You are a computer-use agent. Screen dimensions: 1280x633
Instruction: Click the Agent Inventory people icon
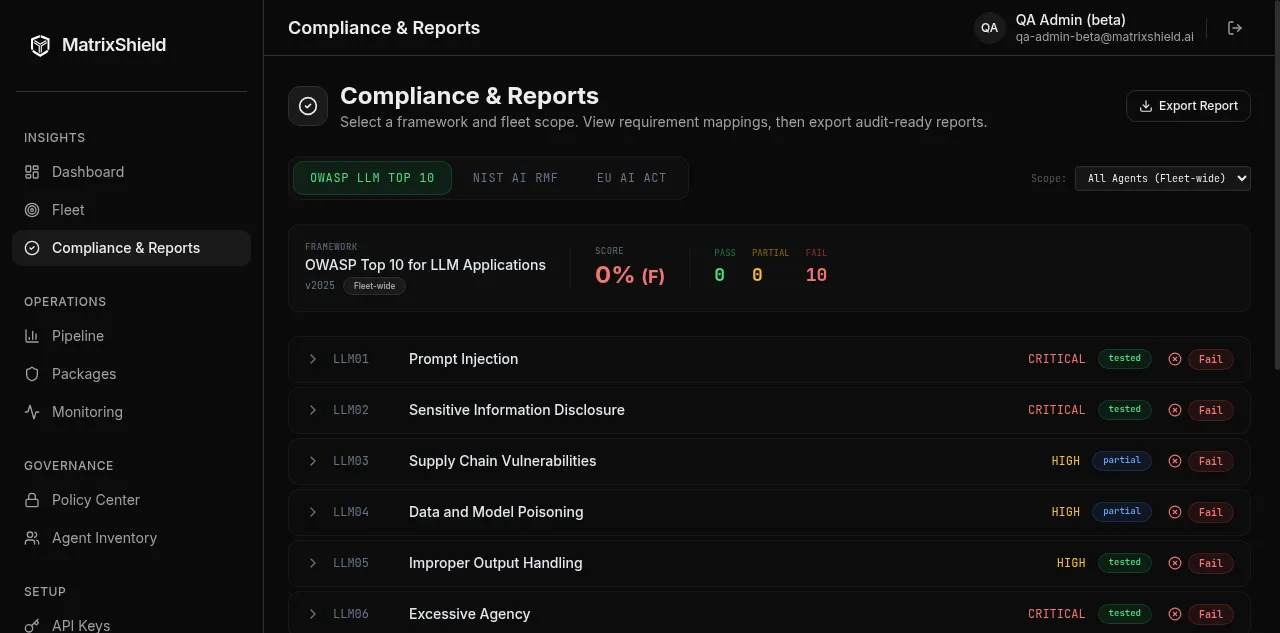tap(32, 538)
